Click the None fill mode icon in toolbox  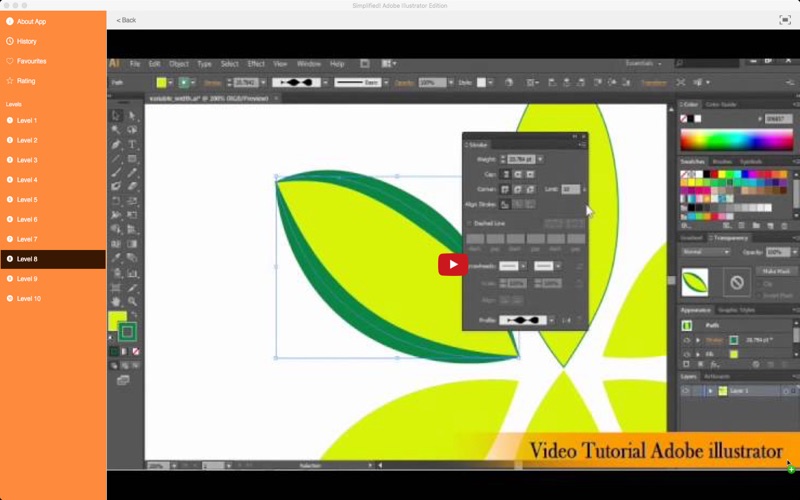coord(136,352)
